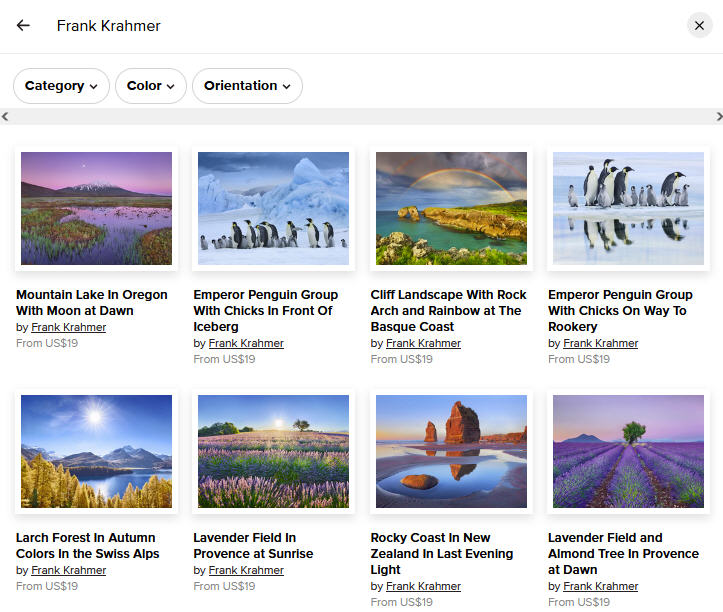This screenshot has width=723, height=612.
Task: Click title Rocky Coast In New Zealand In Last Evening Light
Action: 442,553
